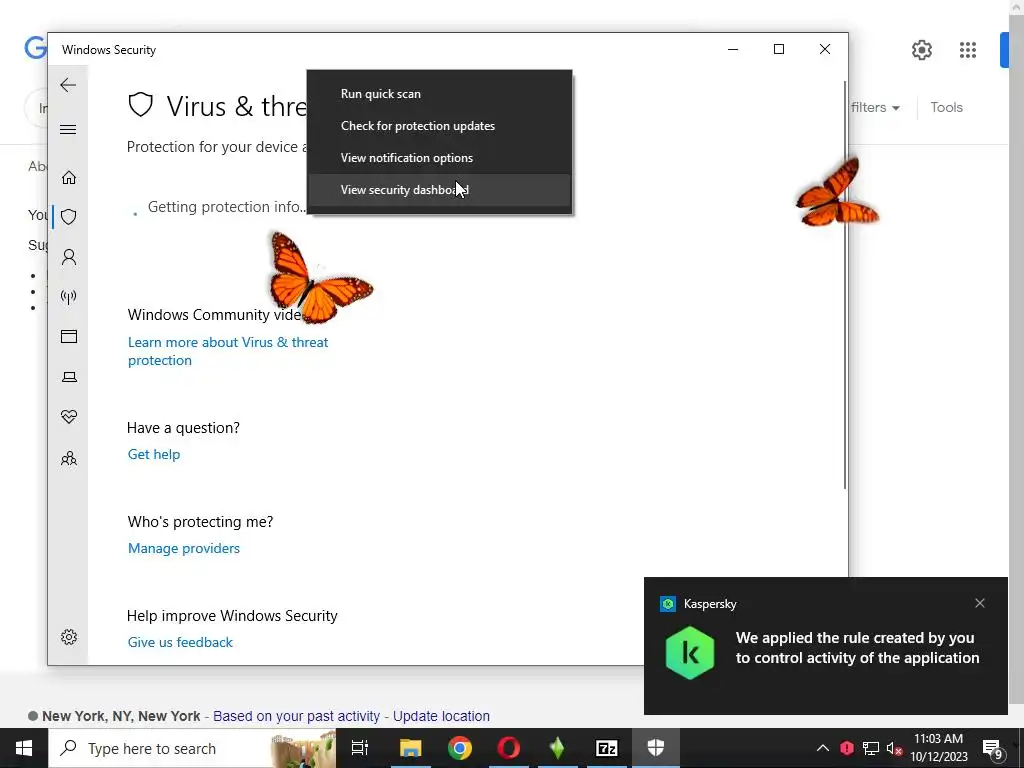The image size is (1024, 768).
Task: Open the Action Center notifications icon
Action: coord(993,749)
